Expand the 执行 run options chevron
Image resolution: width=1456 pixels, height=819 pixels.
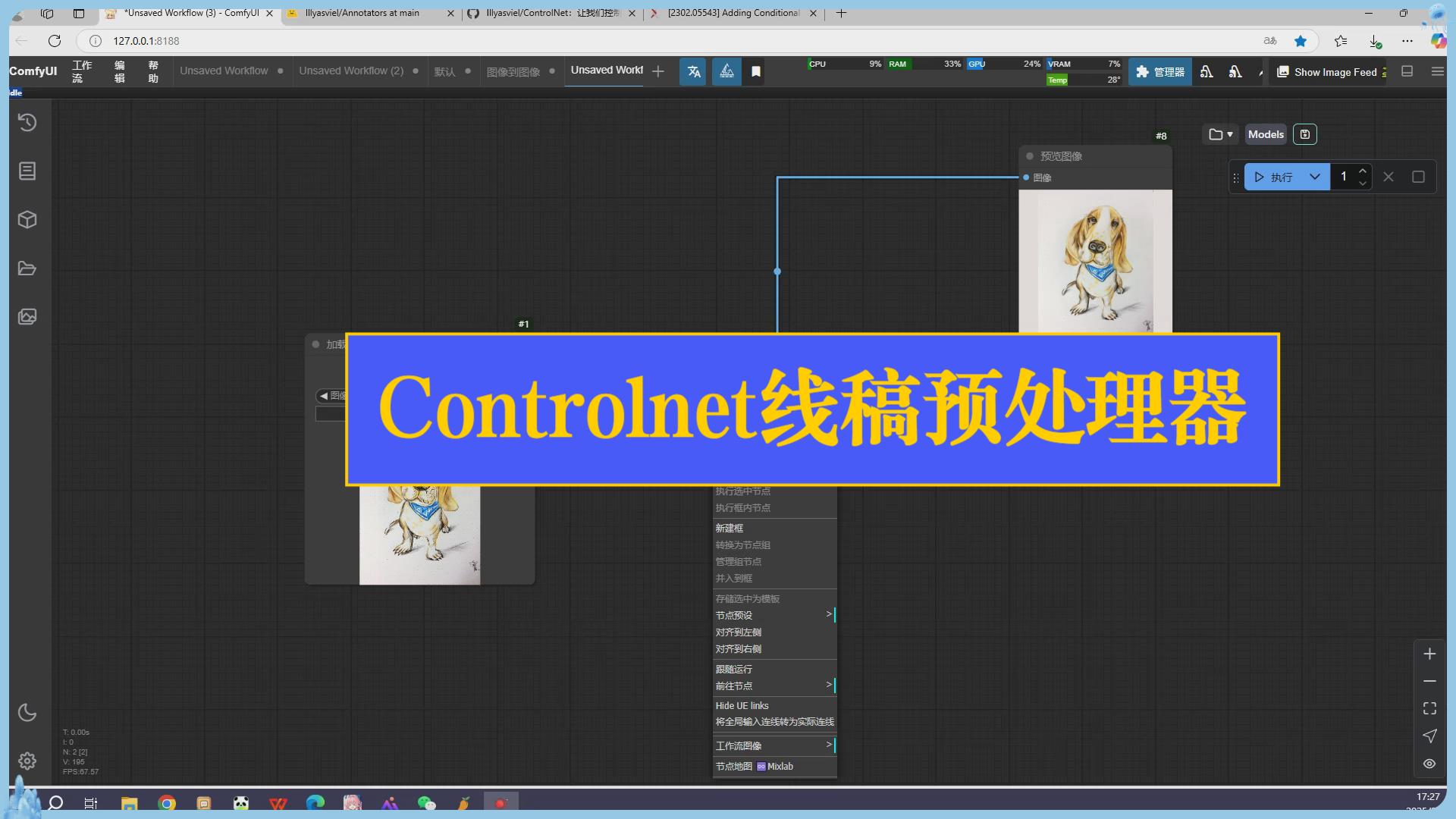point(1315,177)
